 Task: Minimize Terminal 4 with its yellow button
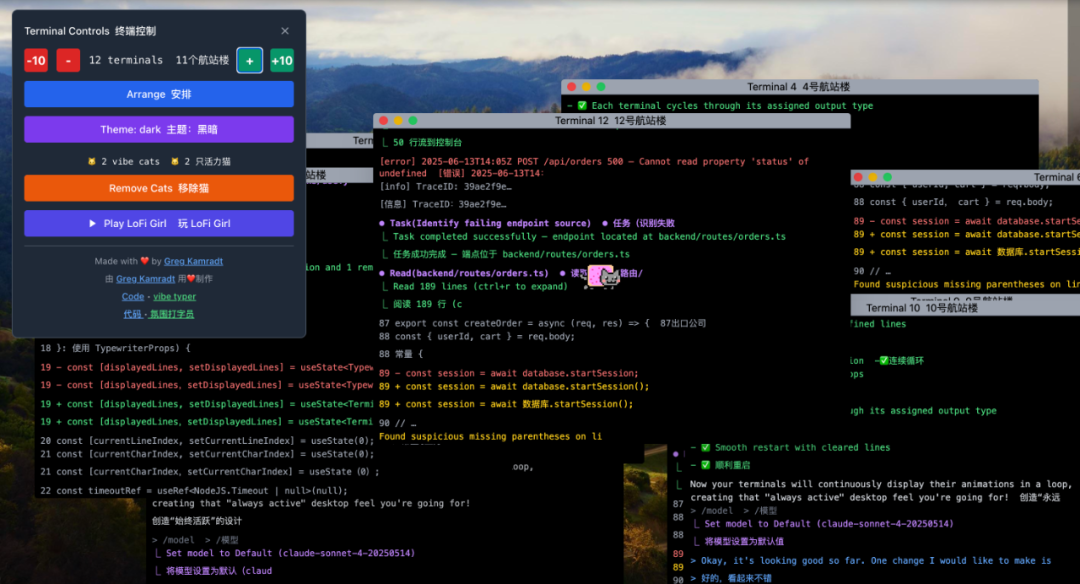click(586, 87)
